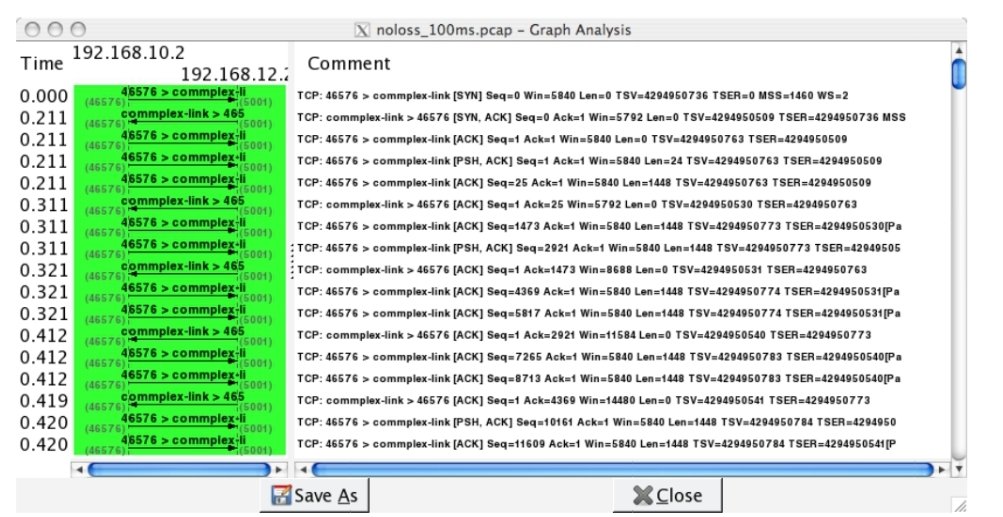Click the X11 icon in the title bar
The image size is (1003, 517).
[362, 30]
